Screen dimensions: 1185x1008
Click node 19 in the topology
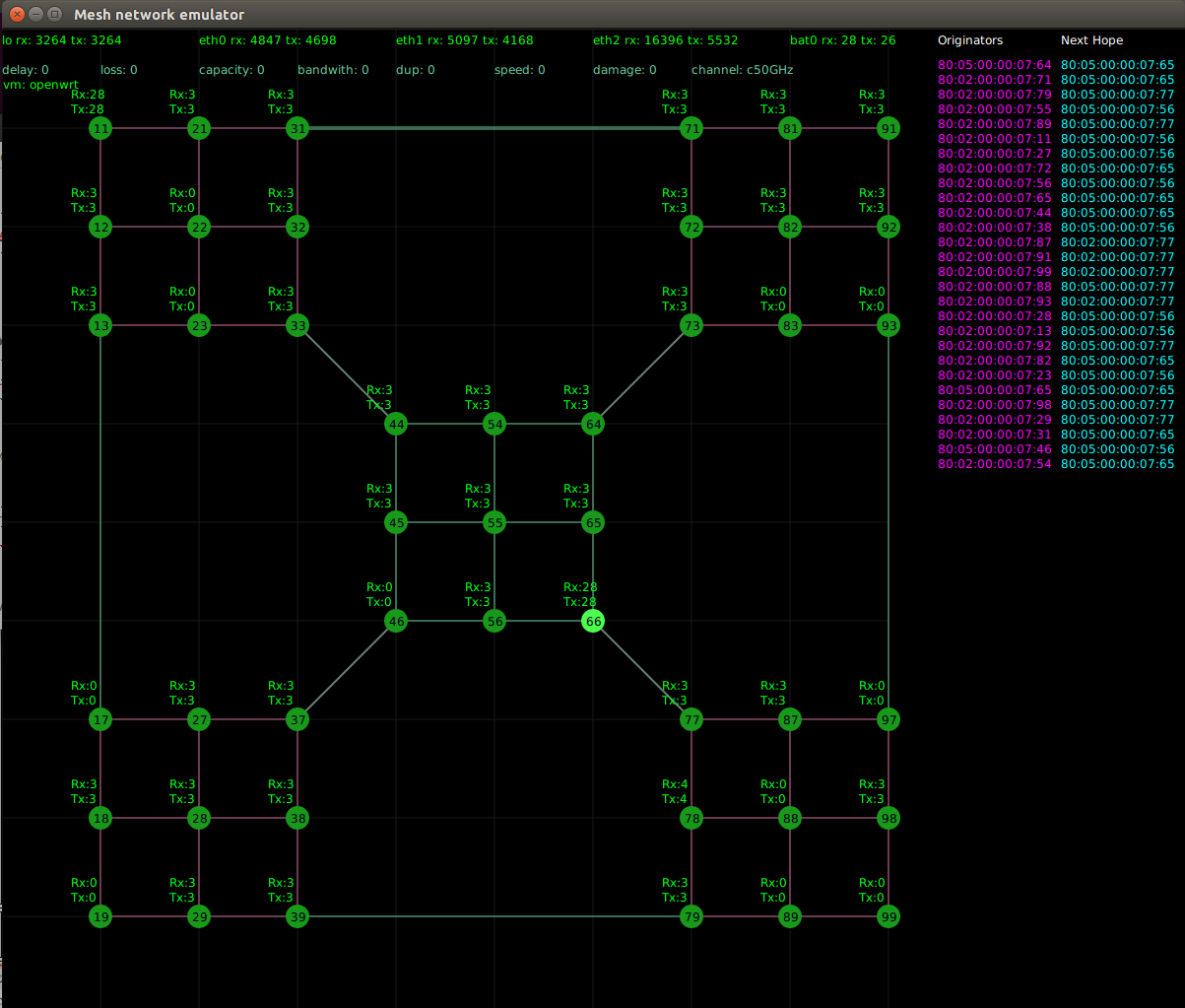coord(100,916)
